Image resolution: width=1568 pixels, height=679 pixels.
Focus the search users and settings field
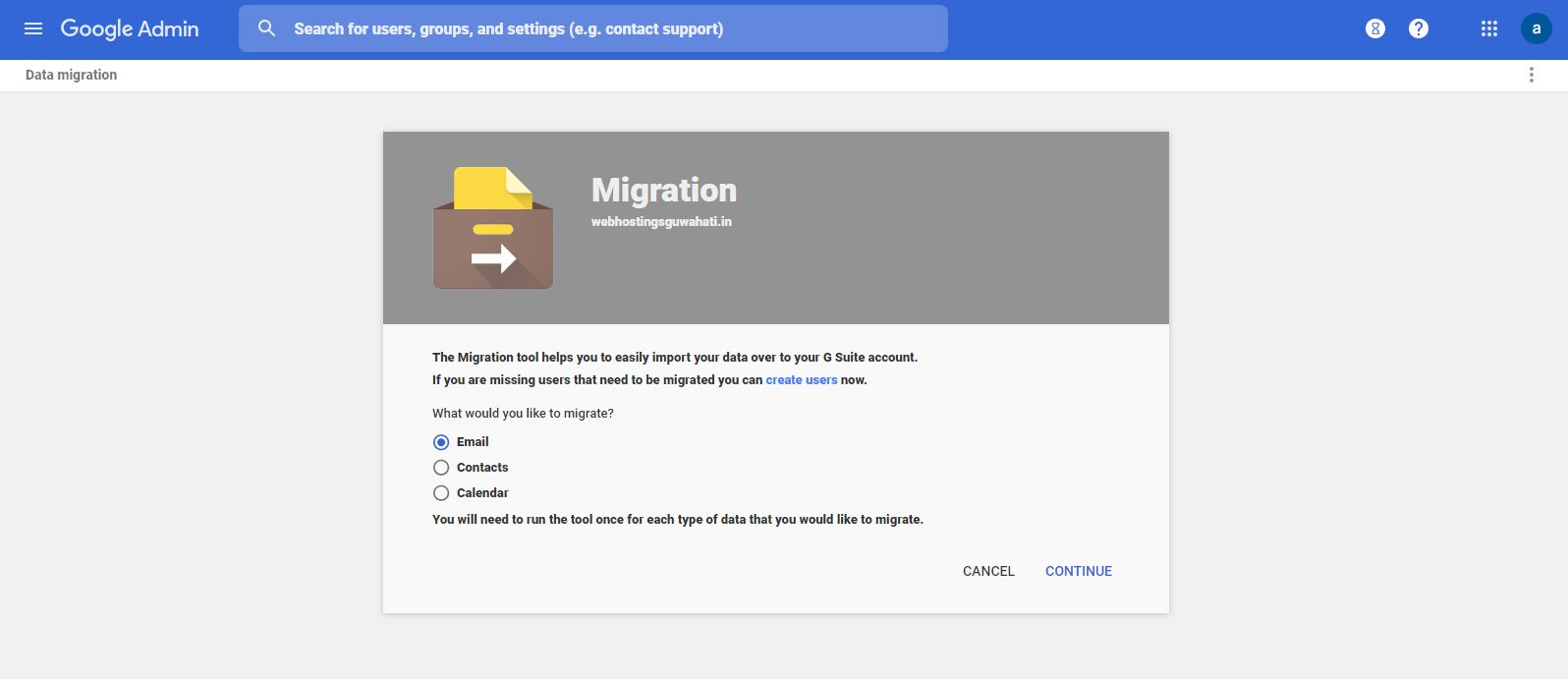tap(593, 28)
